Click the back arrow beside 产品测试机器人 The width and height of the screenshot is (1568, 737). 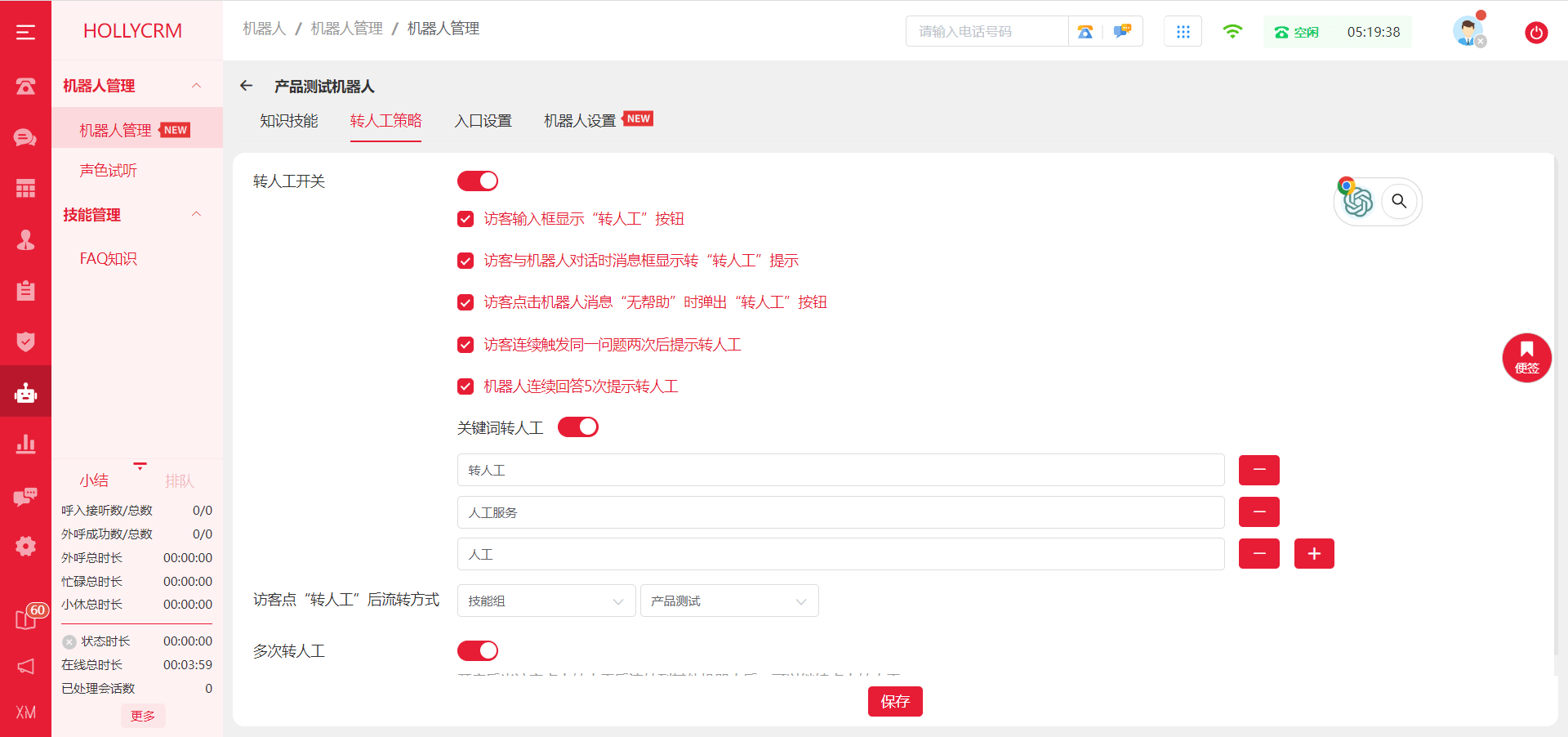[x=246, y=86]
